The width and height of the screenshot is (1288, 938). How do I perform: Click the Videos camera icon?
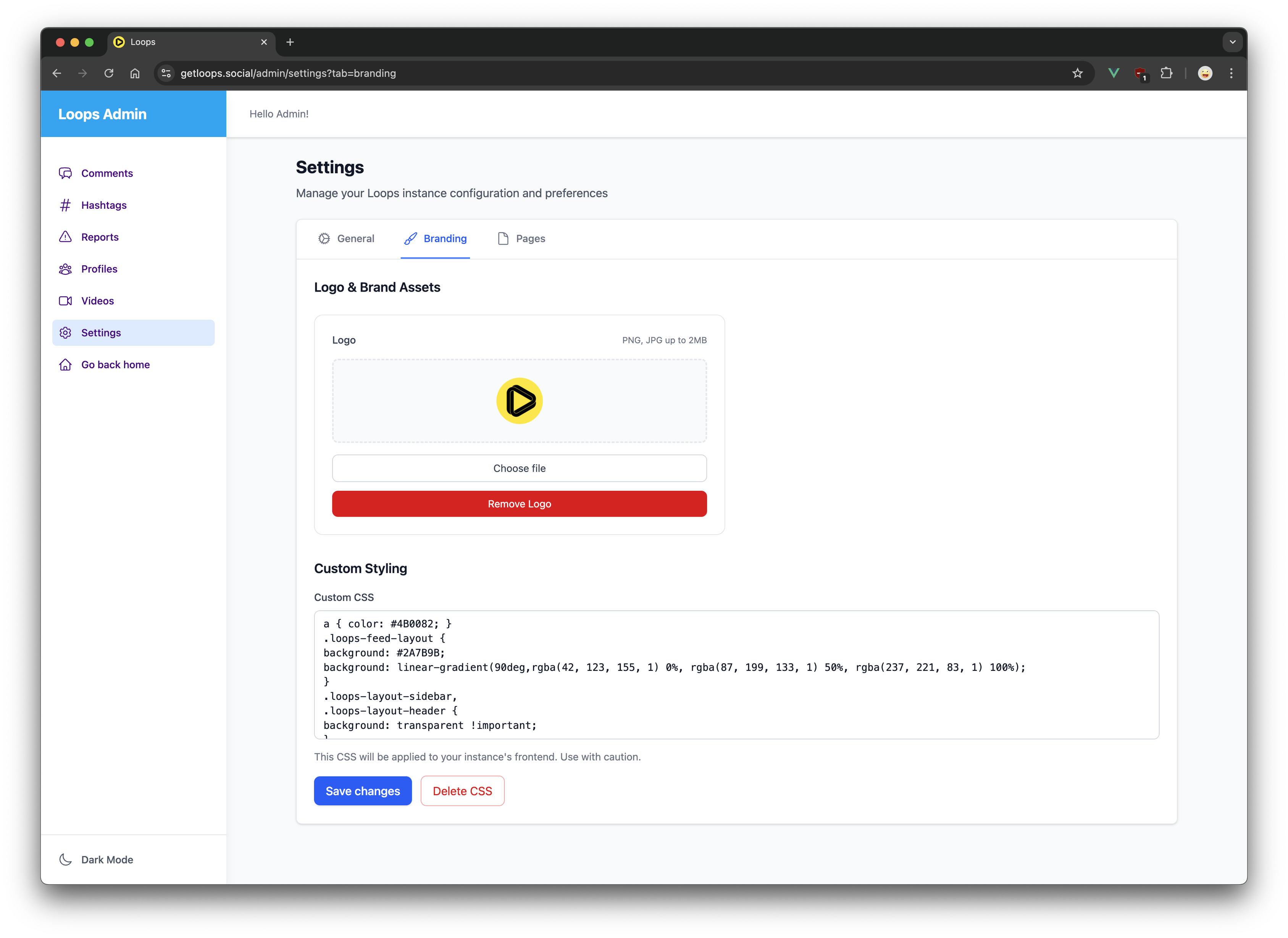tap(65, 301)
